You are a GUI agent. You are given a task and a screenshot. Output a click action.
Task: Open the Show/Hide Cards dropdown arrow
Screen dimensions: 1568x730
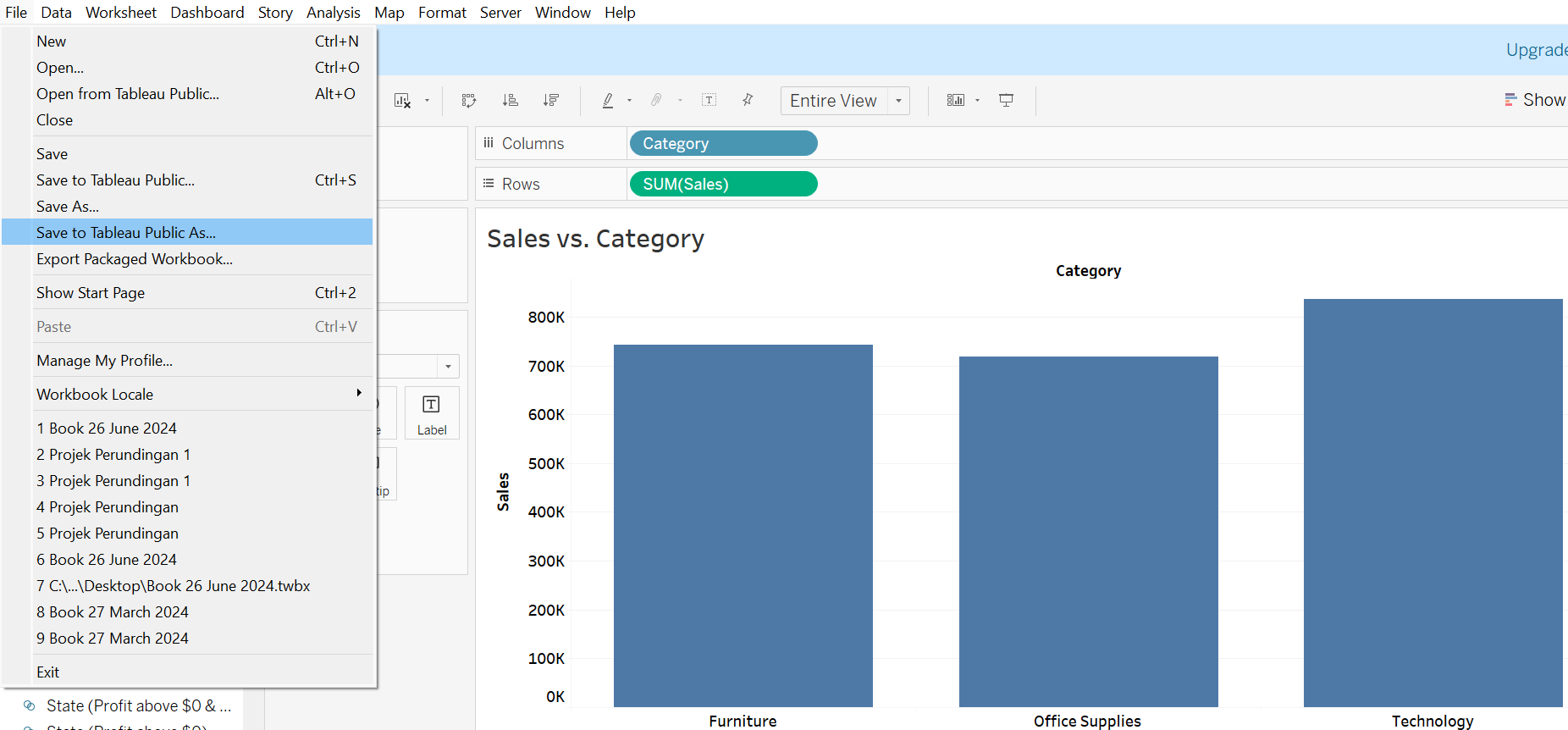[978, 101]
